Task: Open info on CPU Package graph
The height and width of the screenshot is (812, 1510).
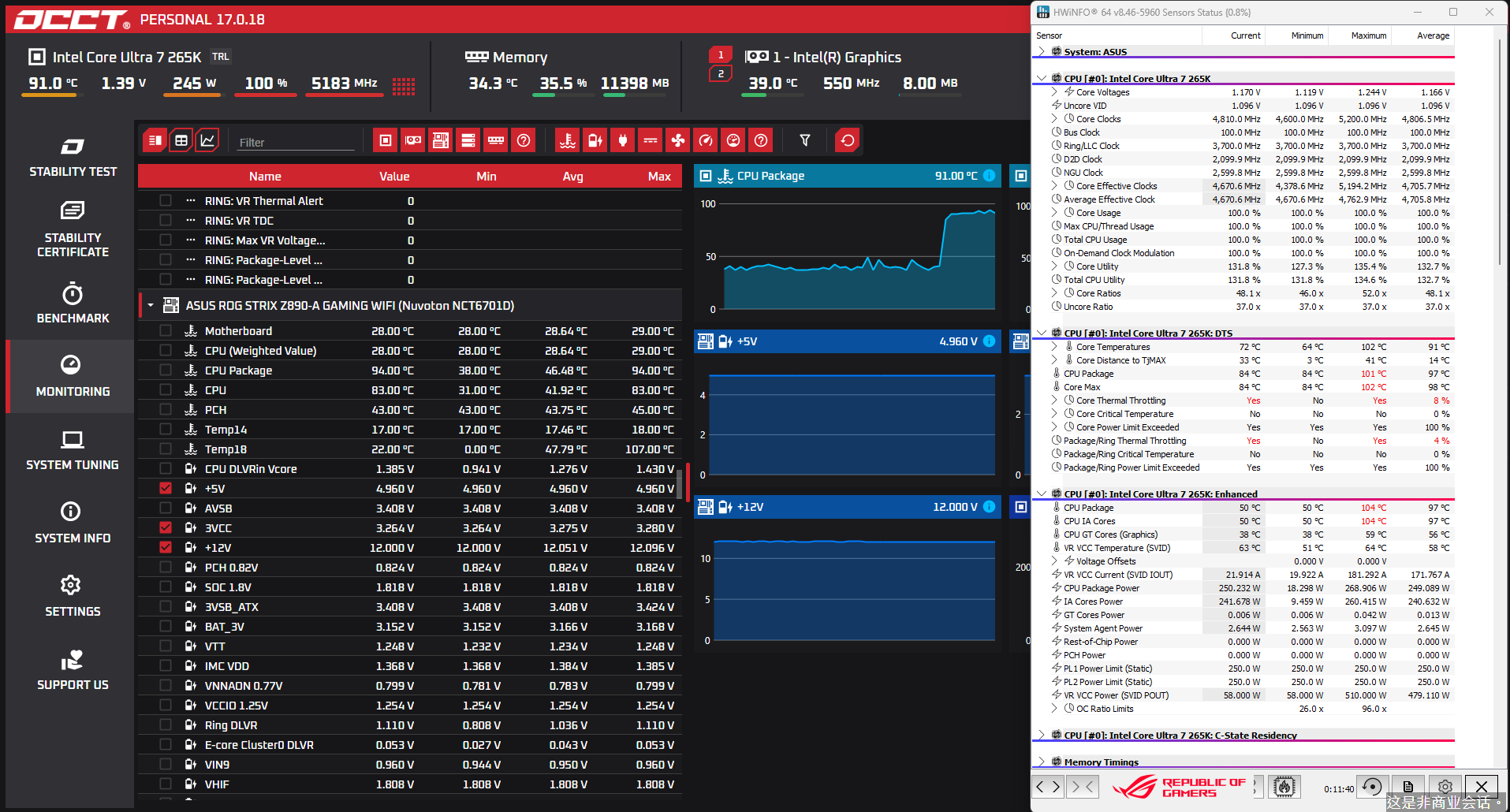Action: click(990, 176)
